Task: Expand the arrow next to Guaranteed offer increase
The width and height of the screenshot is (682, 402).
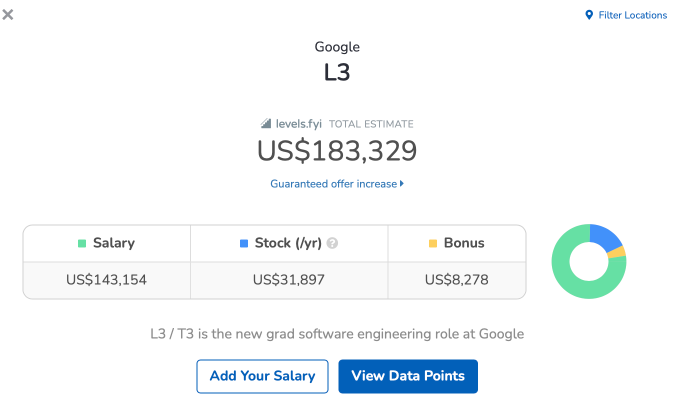Action: pos(402,184)
